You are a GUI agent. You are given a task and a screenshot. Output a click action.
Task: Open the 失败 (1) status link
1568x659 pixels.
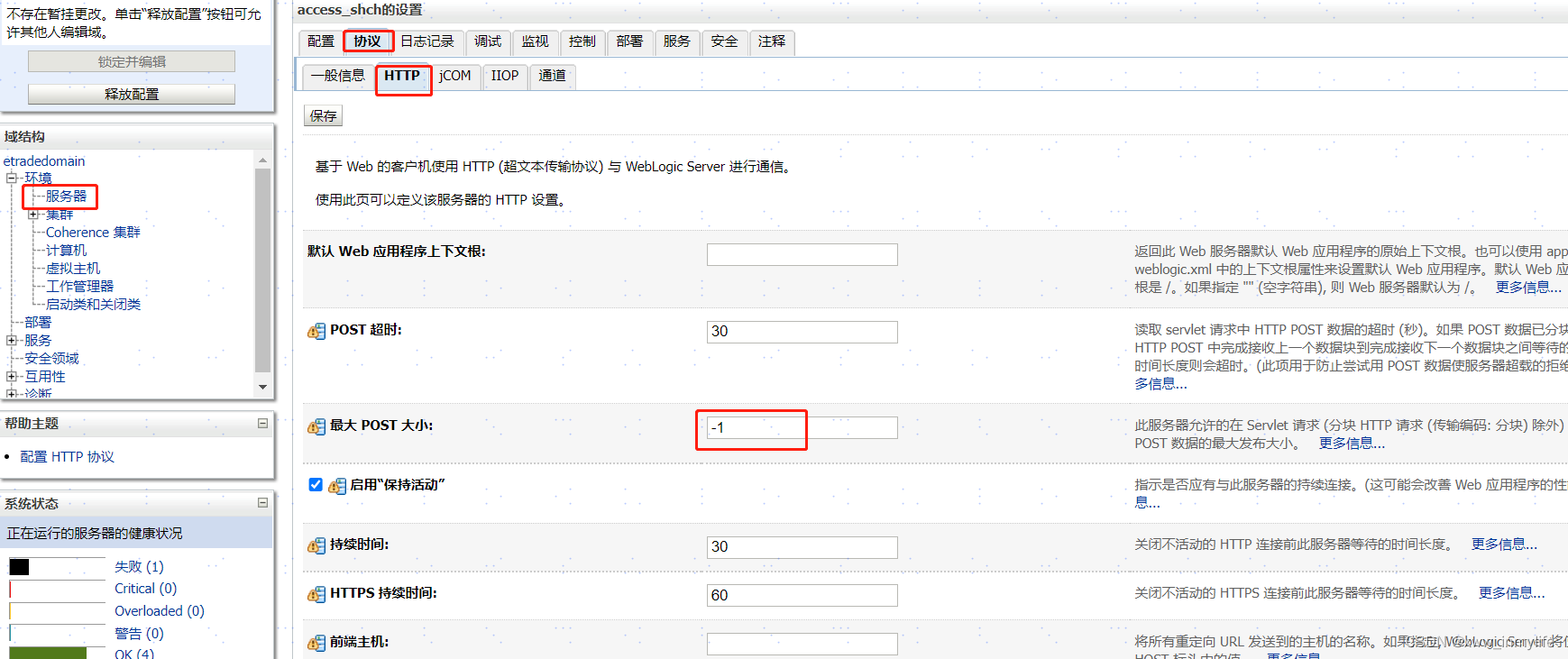click(139, 566)
